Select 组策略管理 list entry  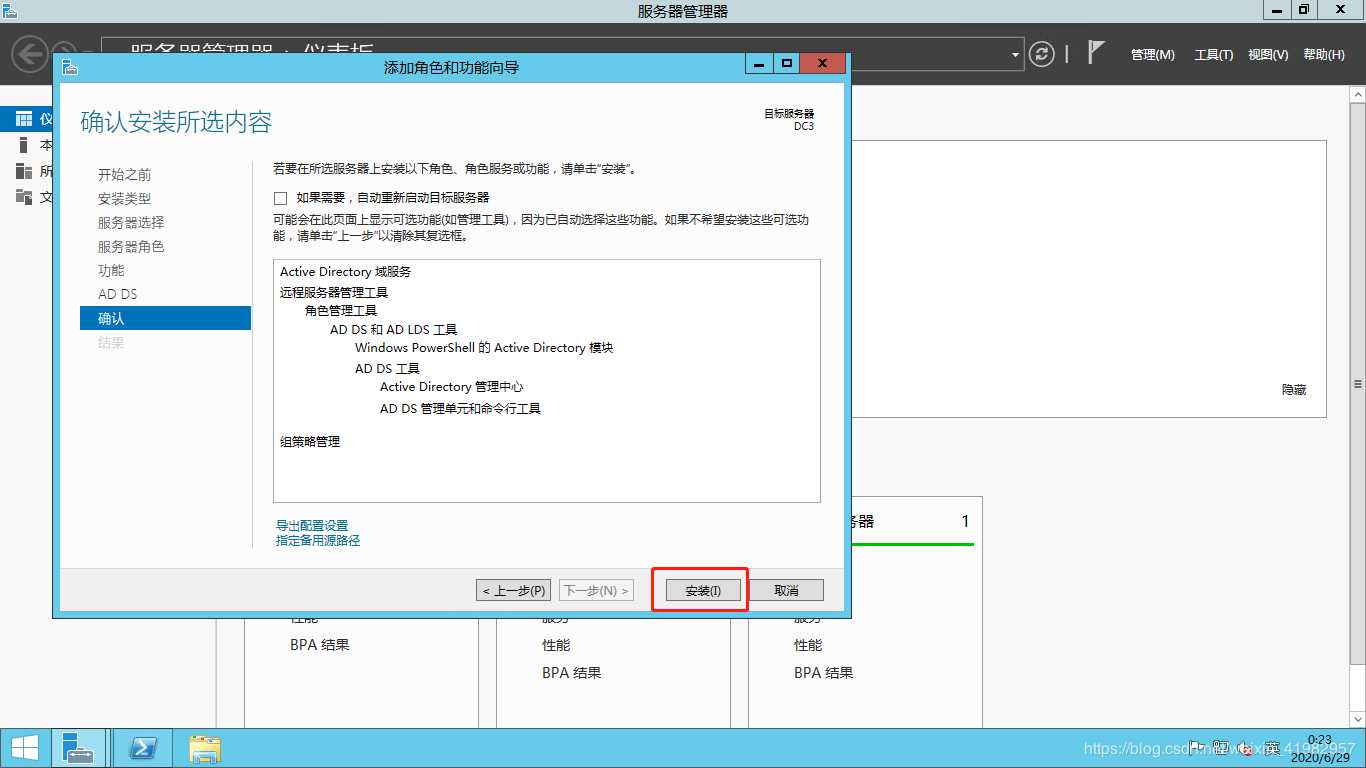click(x=310, y=442)
